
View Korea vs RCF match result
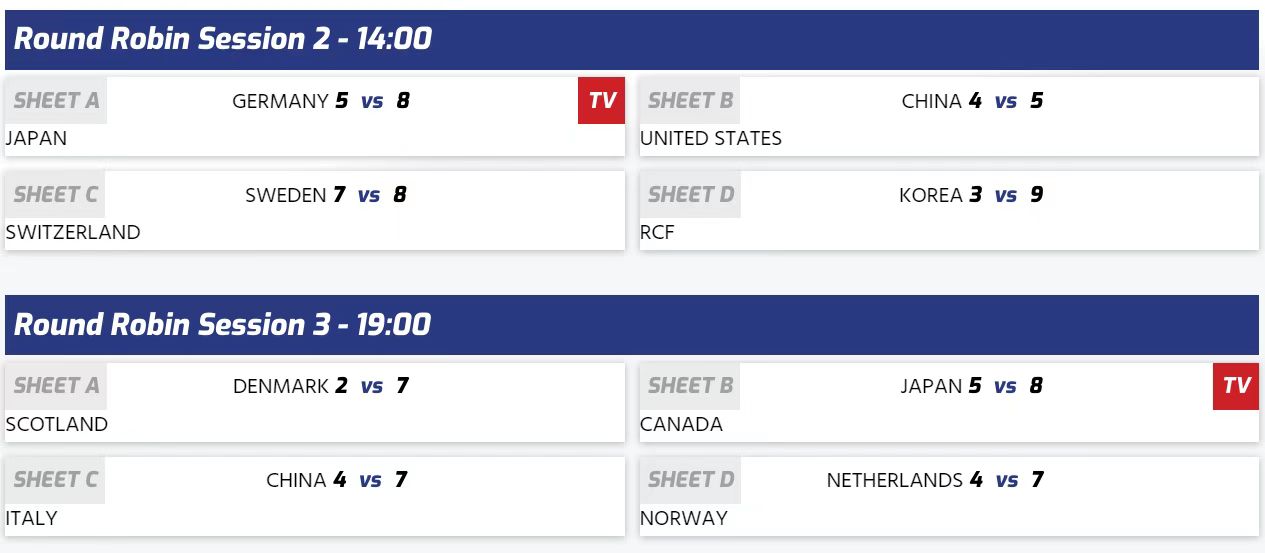[1005, 195]
